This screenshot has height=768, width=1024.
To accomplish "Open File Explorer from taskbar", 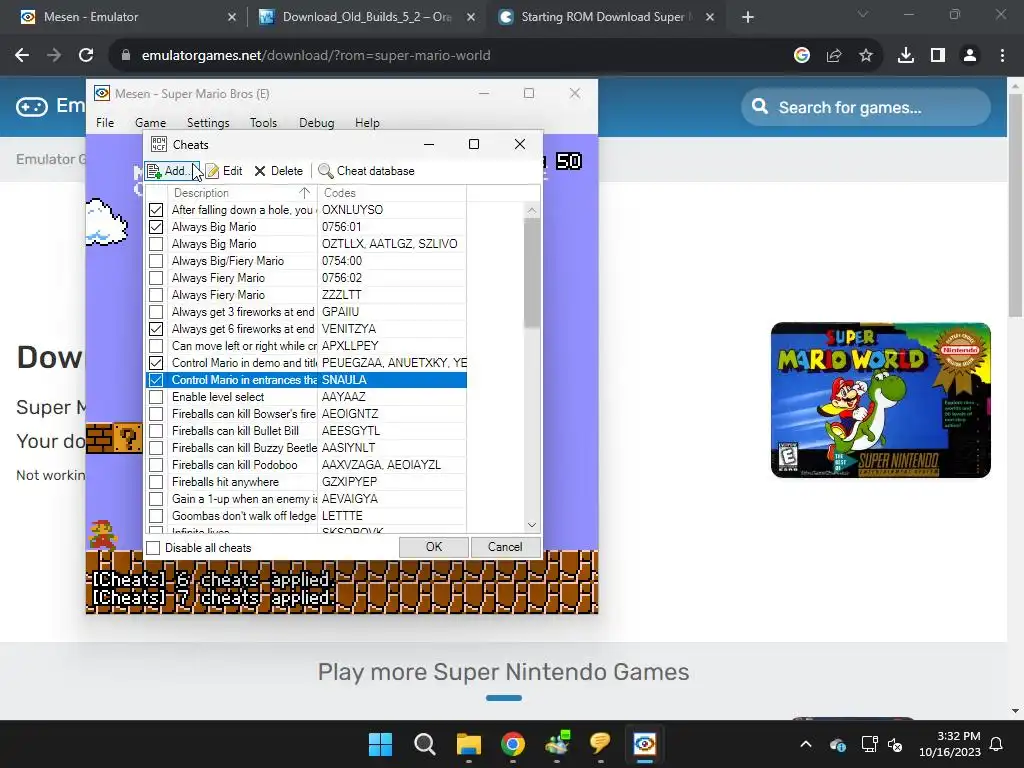I will [469, 744].
